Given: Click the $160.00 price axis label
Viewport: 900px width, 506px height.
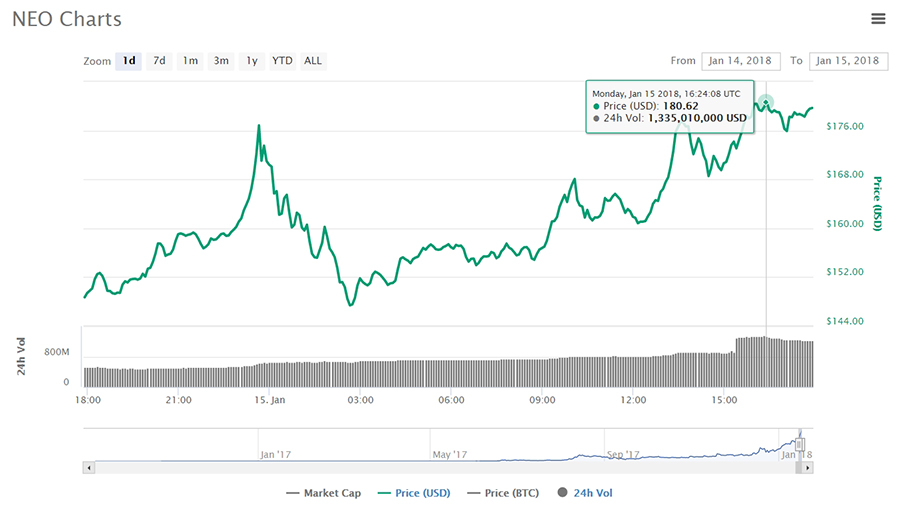Looking at the screenshot, I should click(x=845, y=224).
